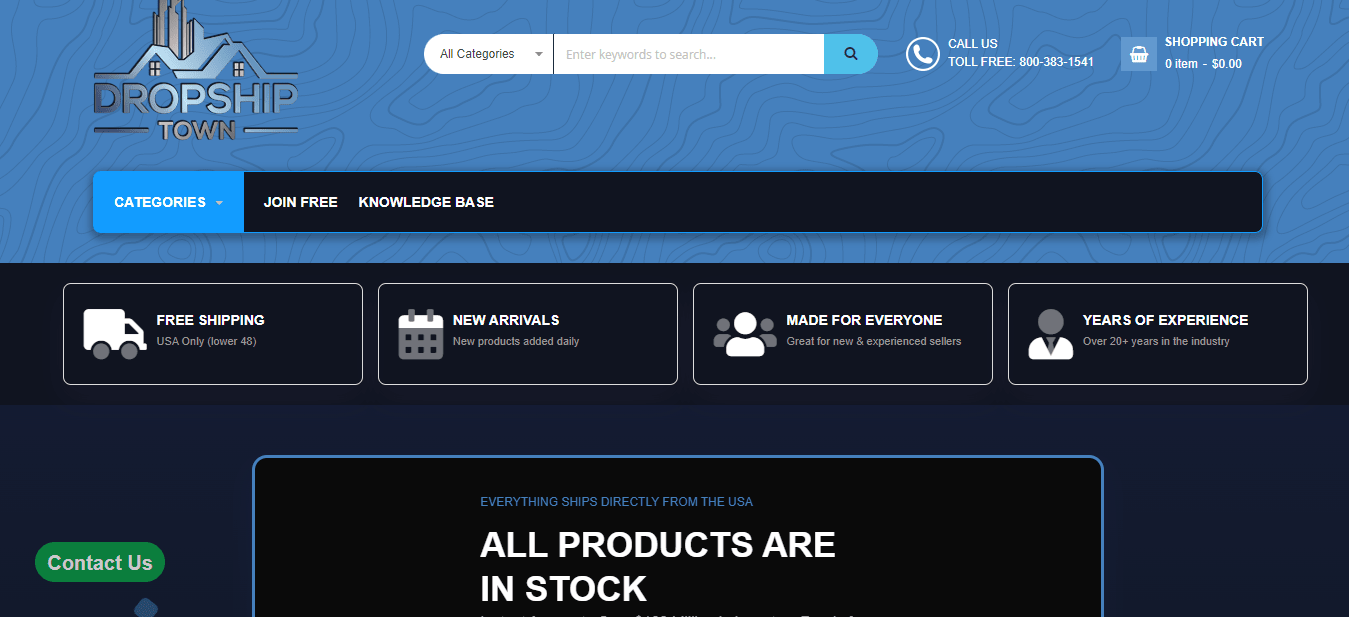
Task: Click the delivery truck Free Shipping icon
Action: coord(114,334)
